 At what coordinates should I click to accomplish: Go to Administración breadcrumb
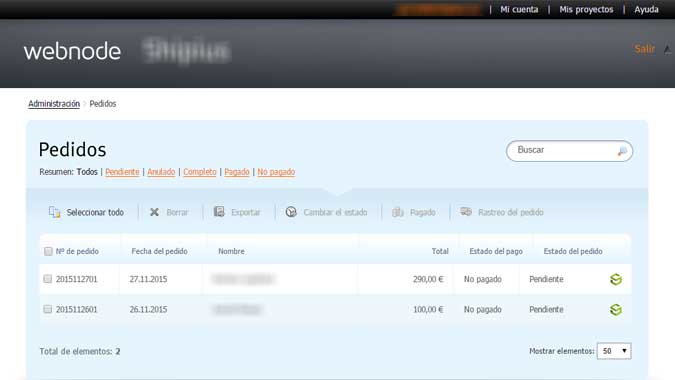(x=54, y=104)
